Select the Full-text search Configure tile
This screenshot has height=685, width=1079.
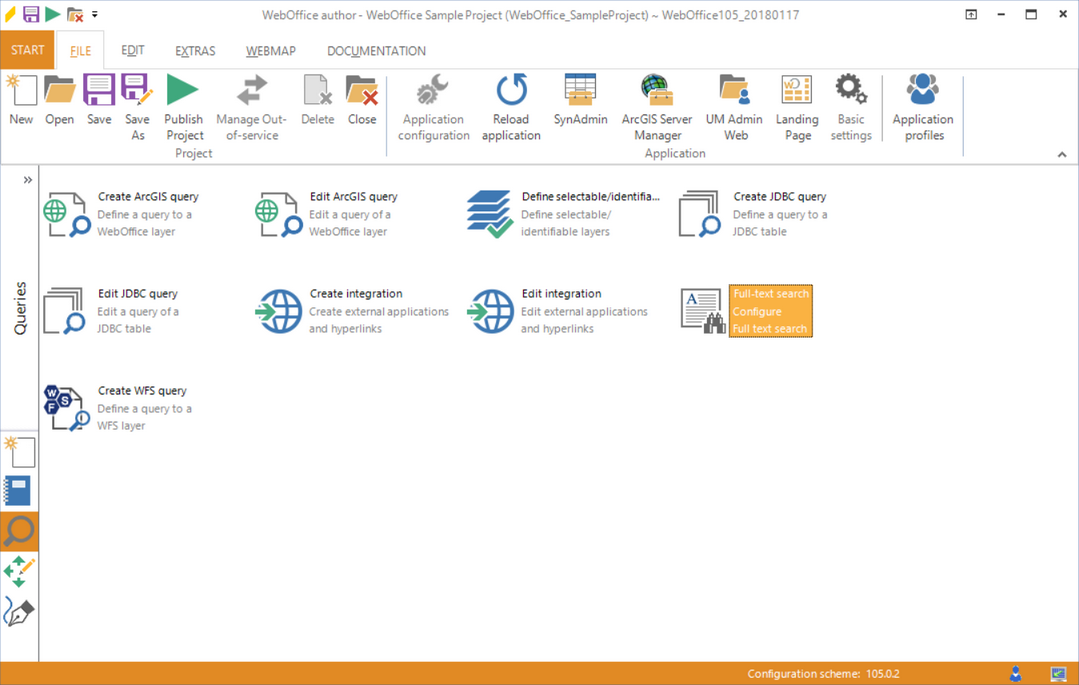769,311
